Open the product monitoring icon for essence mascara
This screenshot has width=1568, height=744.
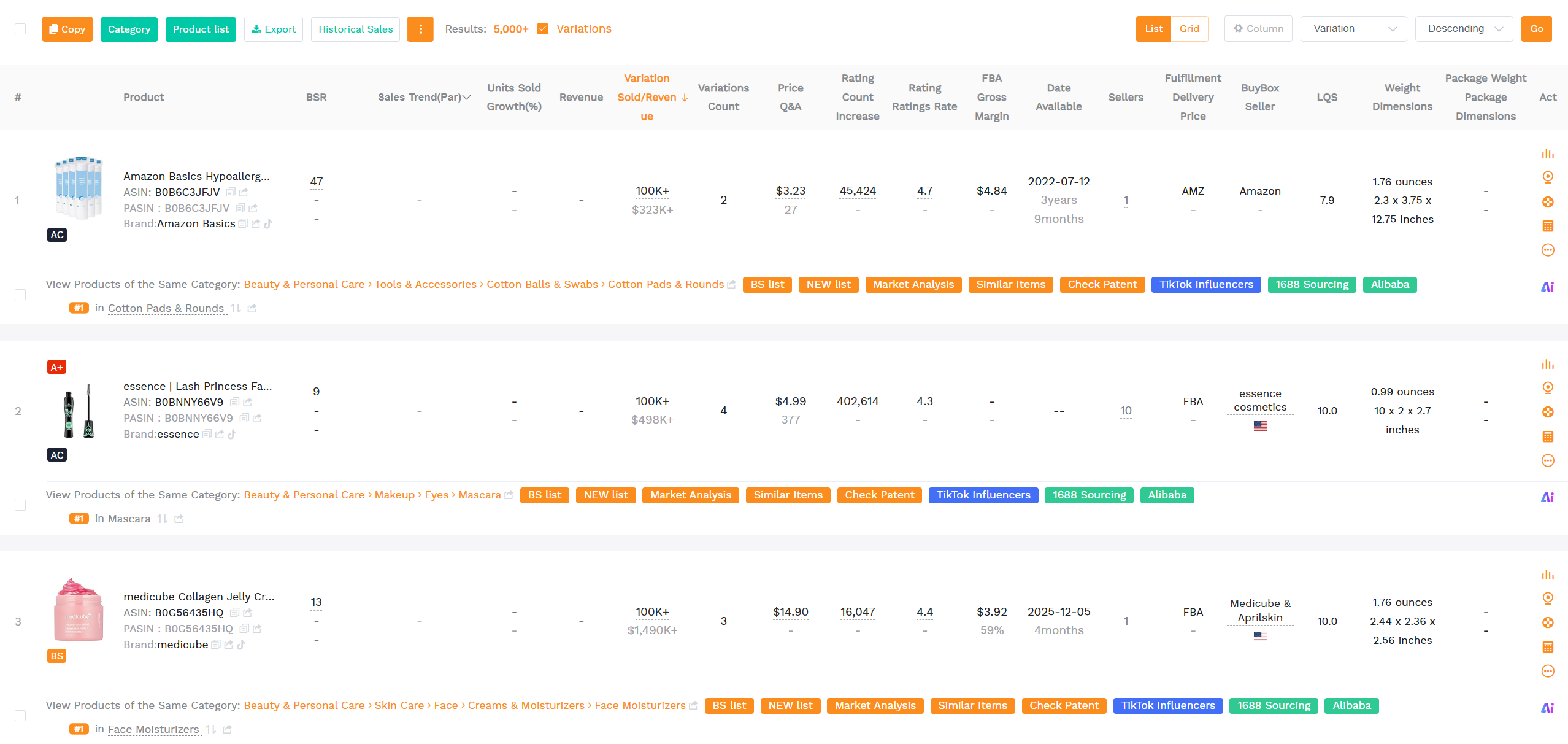coord(1548,388)
